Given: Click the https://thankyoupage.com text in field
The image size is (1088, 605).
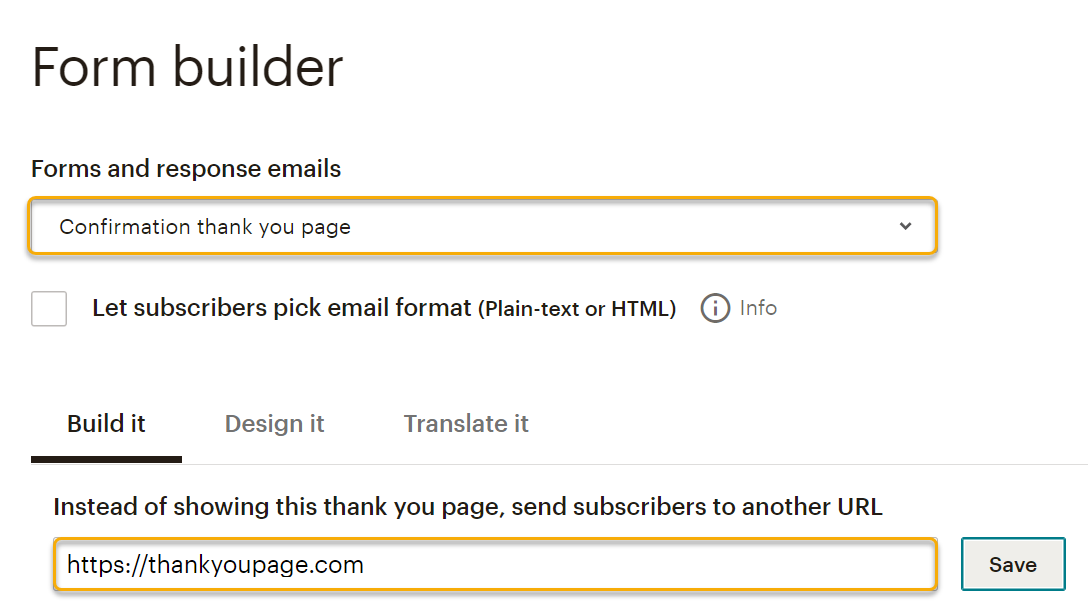Looking at the screenshot, I should [215, 565].
